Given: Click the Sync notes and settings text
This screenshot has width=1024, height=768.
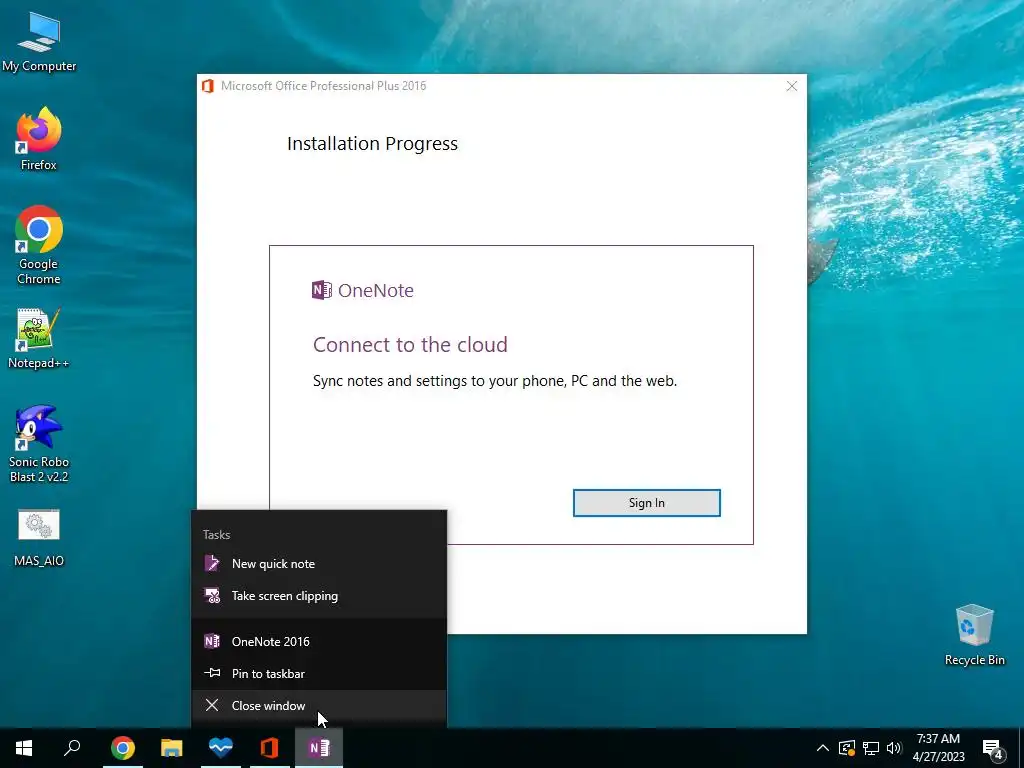Looking at the screenshot, I should coord(495,381).
